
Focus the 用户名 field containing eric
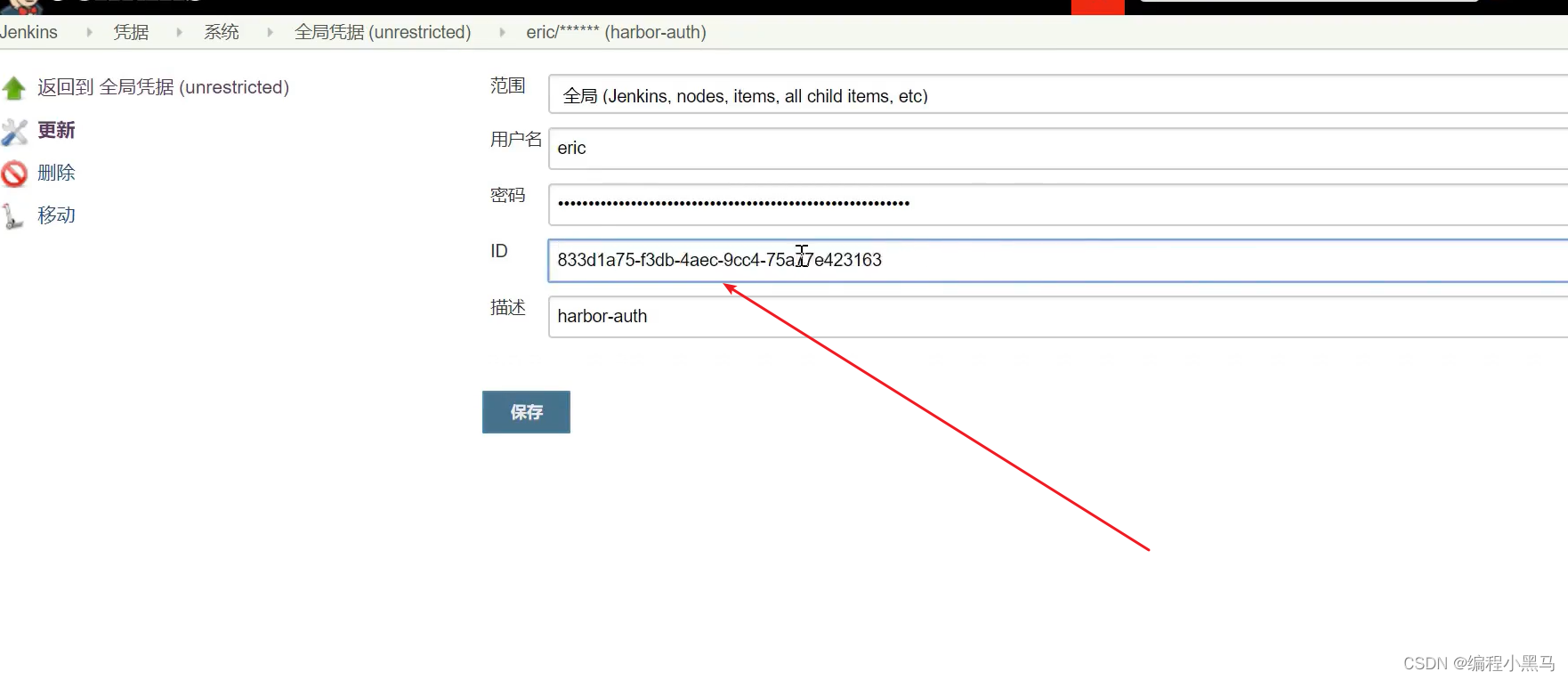pos(1058,148)
